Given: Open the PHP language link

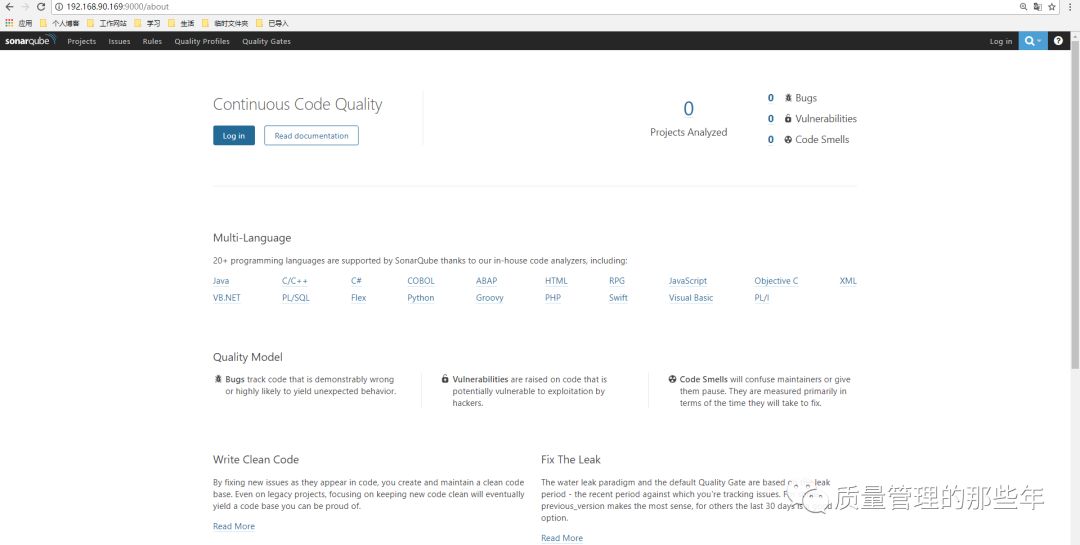Looking at the screenshot, I should tap(553, 298).
